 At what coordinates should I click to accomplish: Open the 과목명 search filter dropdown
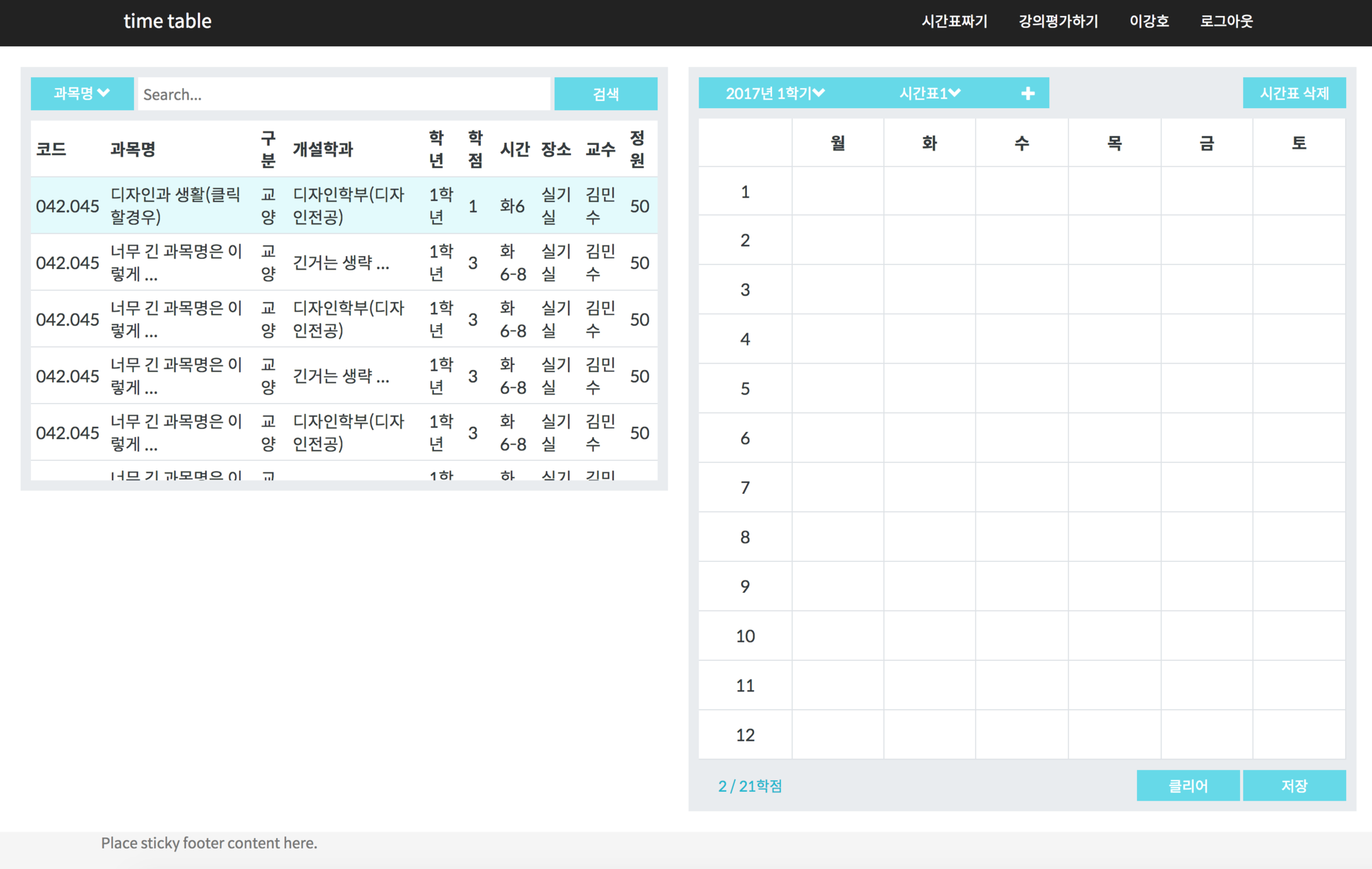click(x=82, y=94)
